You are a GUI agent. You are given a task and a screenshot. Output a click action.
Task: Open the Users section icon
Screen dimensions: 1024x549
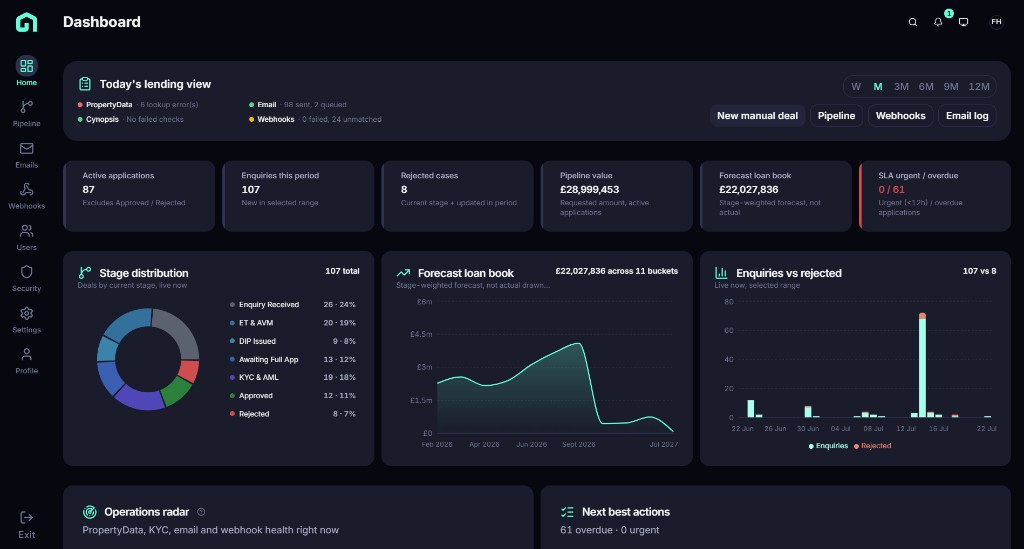coord(26,231)
